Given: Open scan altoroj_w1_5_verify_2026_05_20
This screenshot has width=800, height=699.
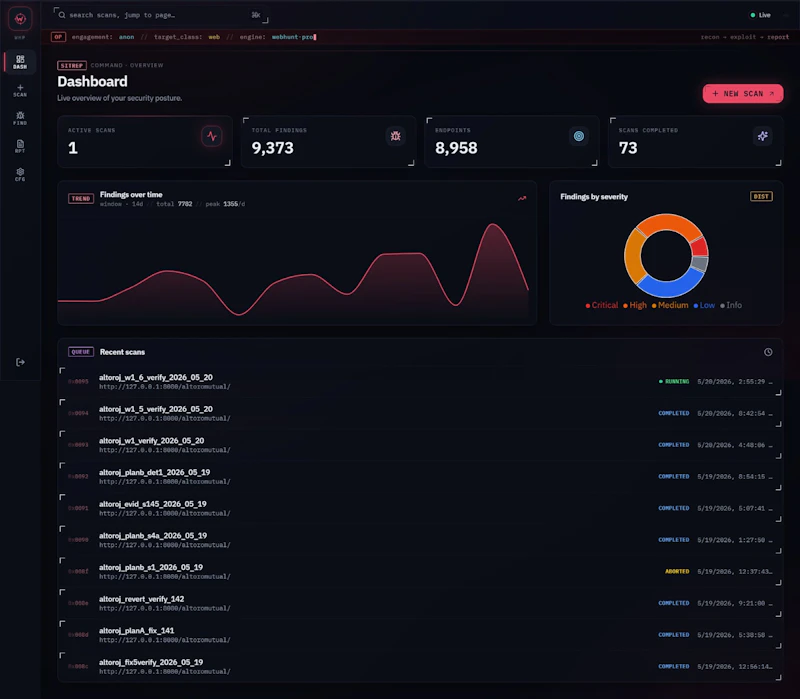Looking at the screenshot, I should point(420,413).
